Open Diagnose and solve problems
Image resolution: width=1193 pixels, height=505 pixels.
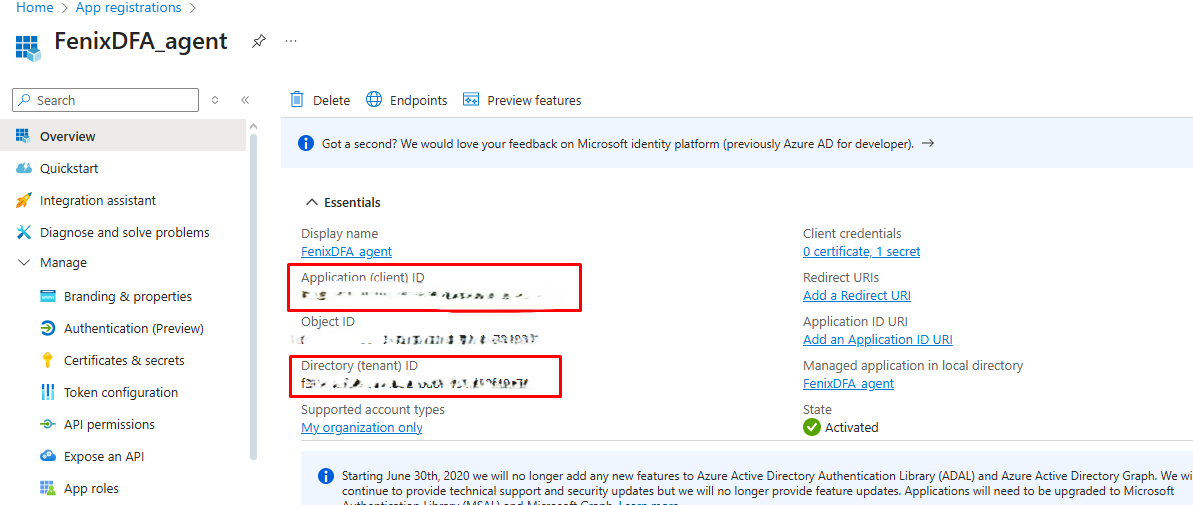[124, 232]
